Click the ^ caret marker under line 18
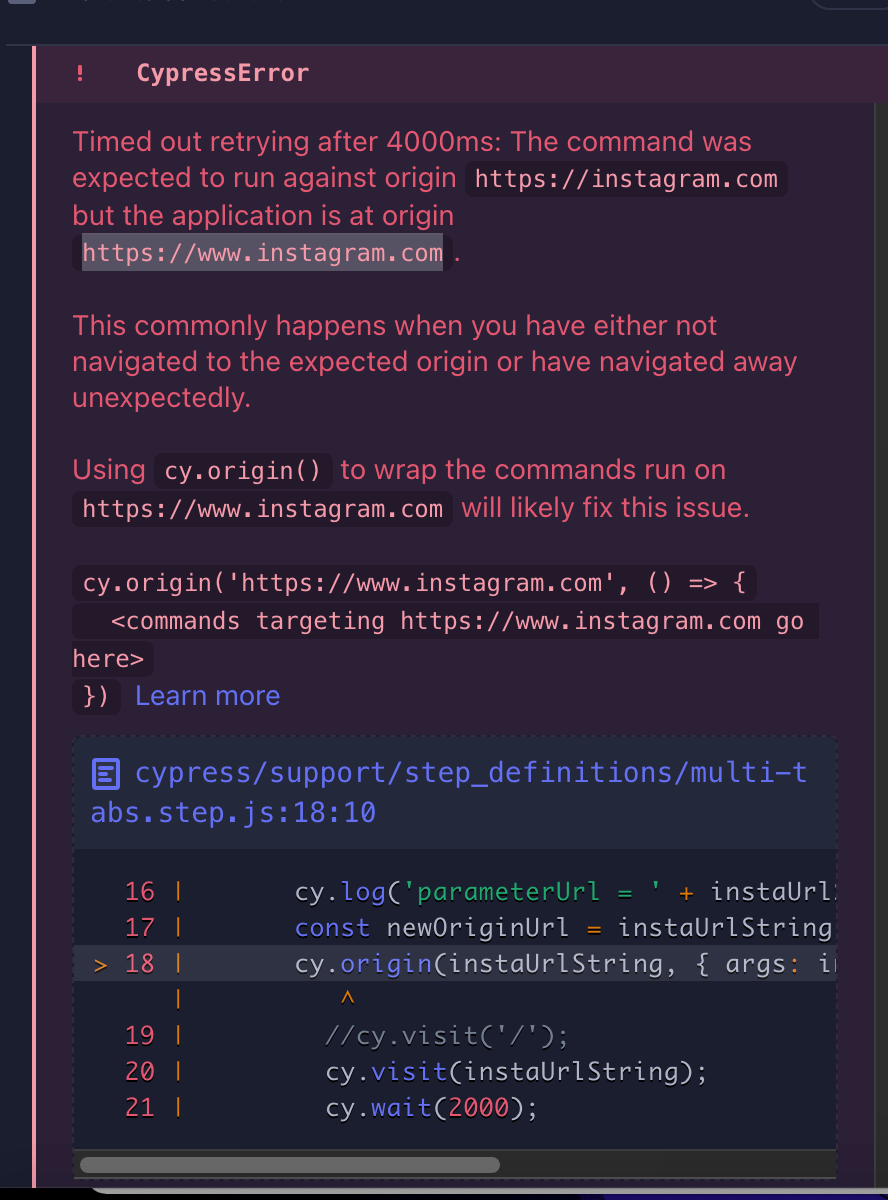The height and width of the screenshot is (1200, 888). point(348,998)
